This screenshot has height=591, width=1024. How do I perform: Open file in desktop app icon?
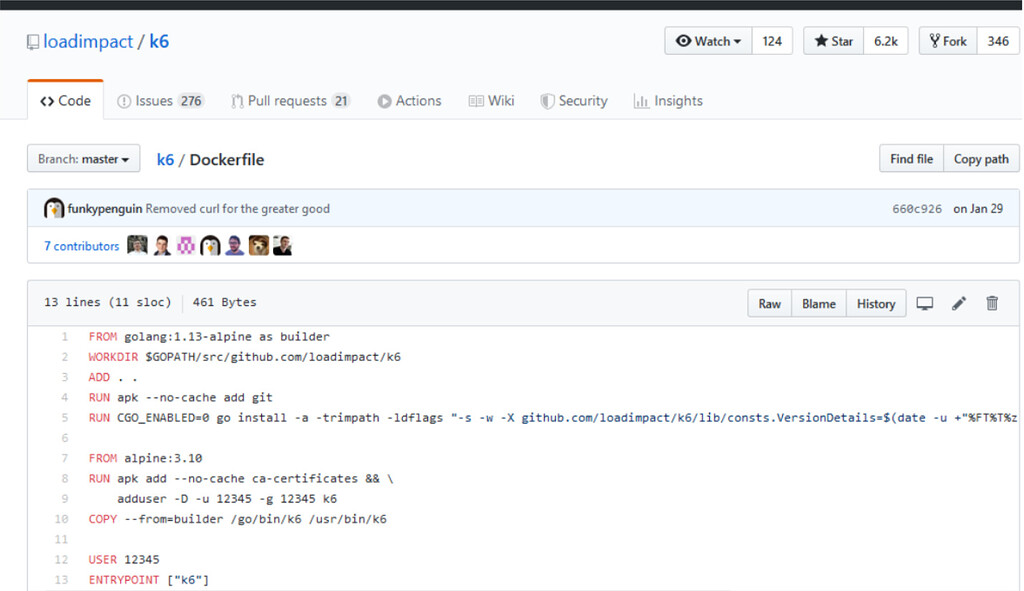tap(924, 304)
